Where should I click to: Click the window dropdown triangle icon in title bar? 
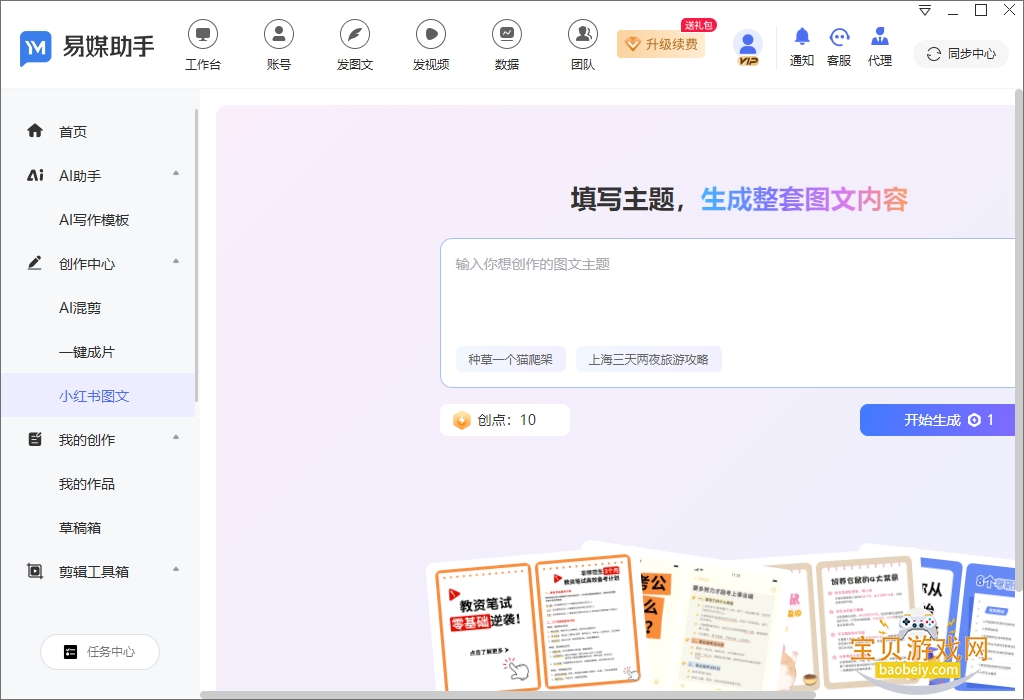[x=925, y=10]
